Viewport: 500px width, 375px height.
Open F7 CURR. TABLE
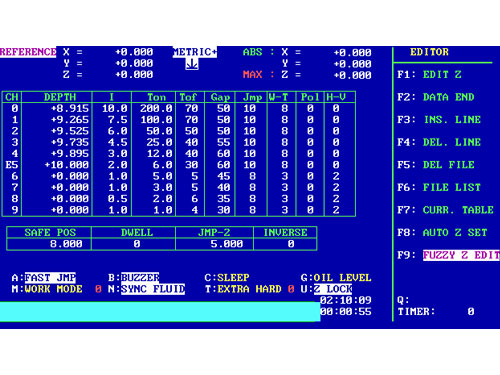click(445, 210)
